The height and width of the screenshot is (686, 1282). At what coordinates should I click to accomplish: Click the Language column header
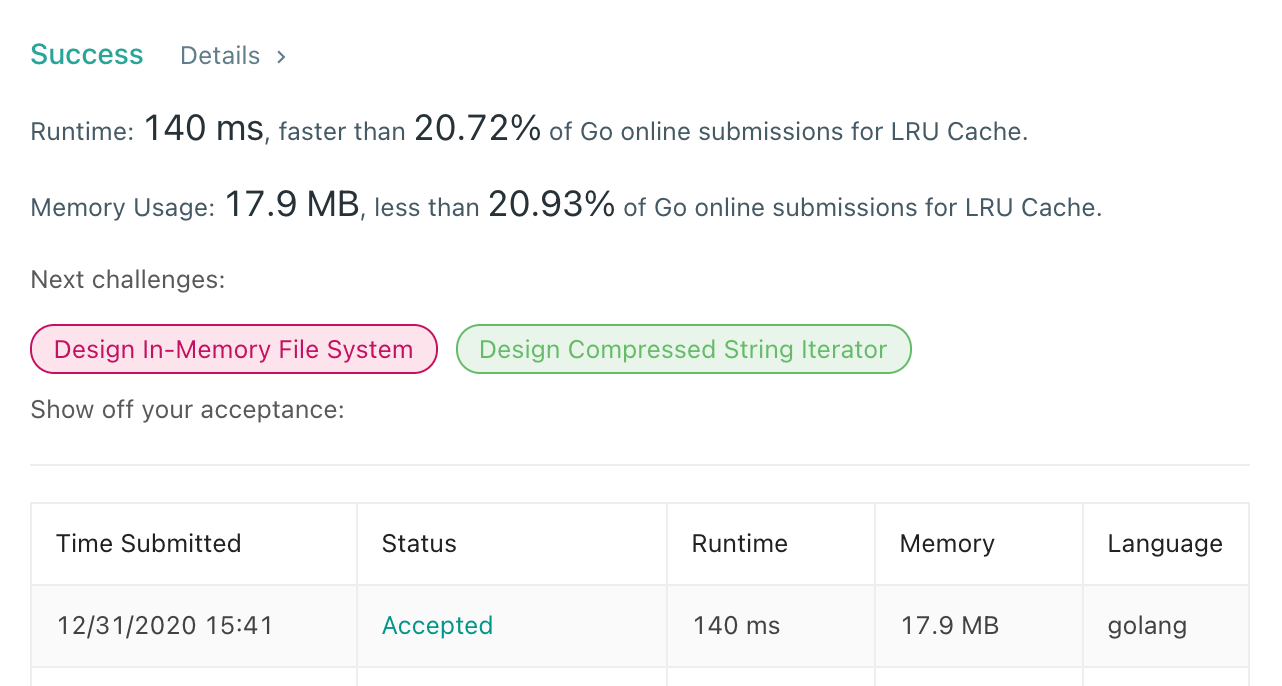point(1165,543)
